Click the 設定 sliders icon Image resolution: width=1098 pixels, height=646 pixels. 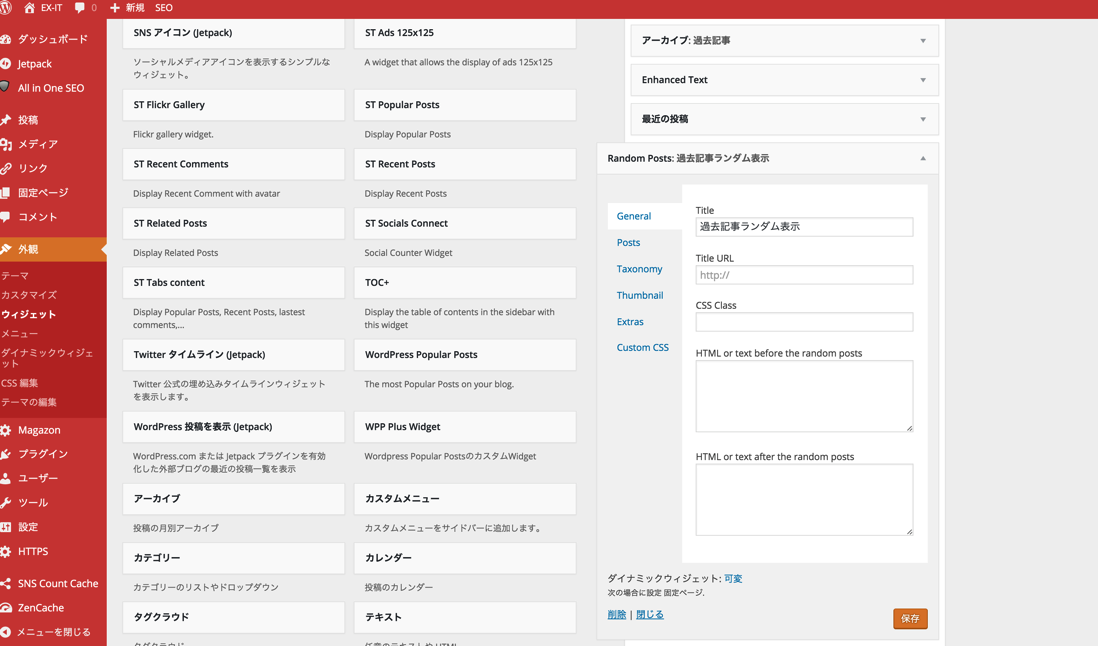tap(6, 527)
